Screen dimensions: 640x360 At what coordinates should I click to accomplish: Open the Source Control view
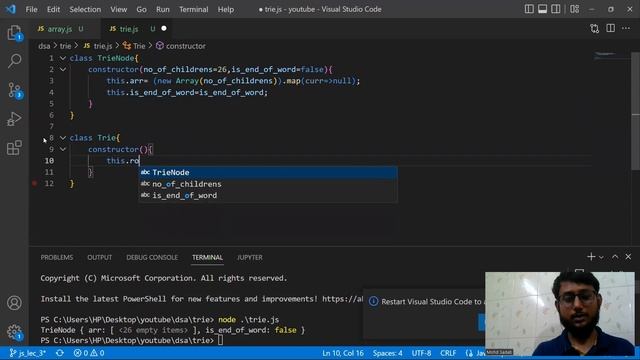(x=15, y=90)
